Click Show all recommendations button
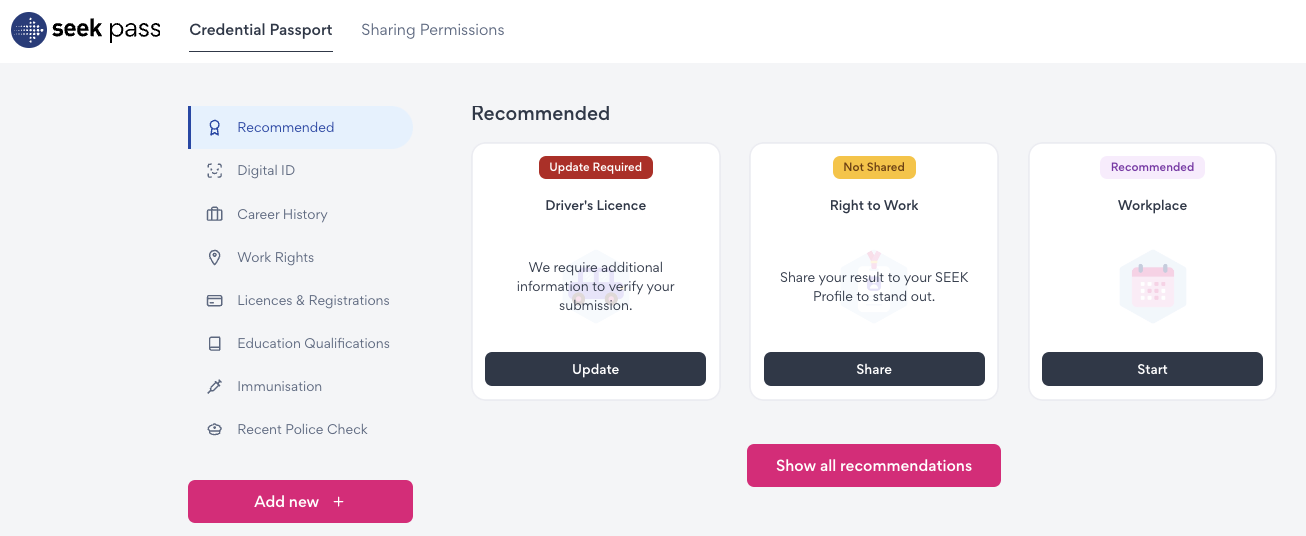 click(873, 466)
